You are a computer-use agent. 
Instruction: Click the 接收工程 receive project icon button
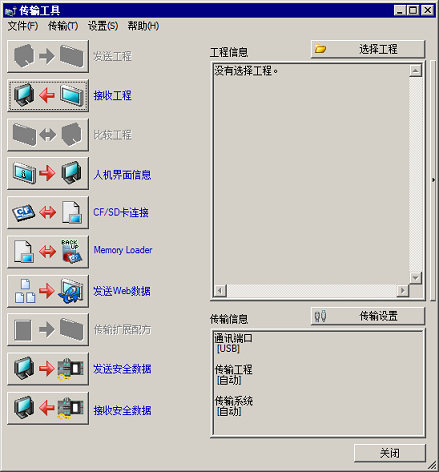click(48, 96)
